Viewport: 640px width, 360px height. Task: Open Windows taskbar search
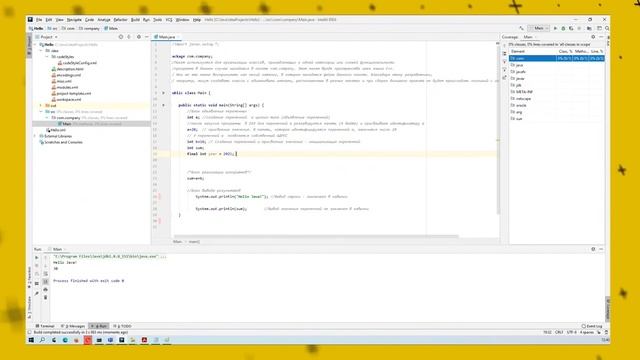(42, 340)
